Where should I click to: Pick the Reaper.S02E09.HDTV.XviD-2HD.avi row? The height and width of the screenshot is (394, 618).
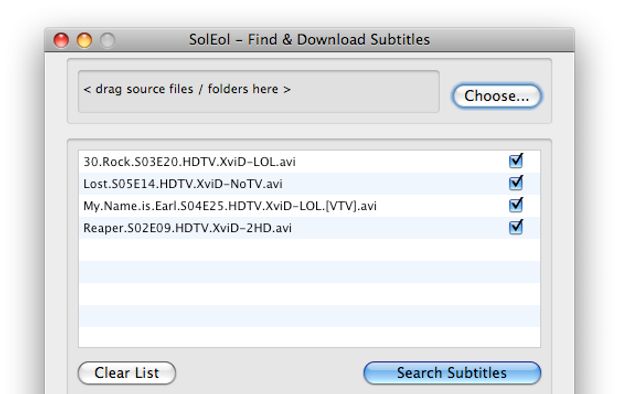click(309, 228)
